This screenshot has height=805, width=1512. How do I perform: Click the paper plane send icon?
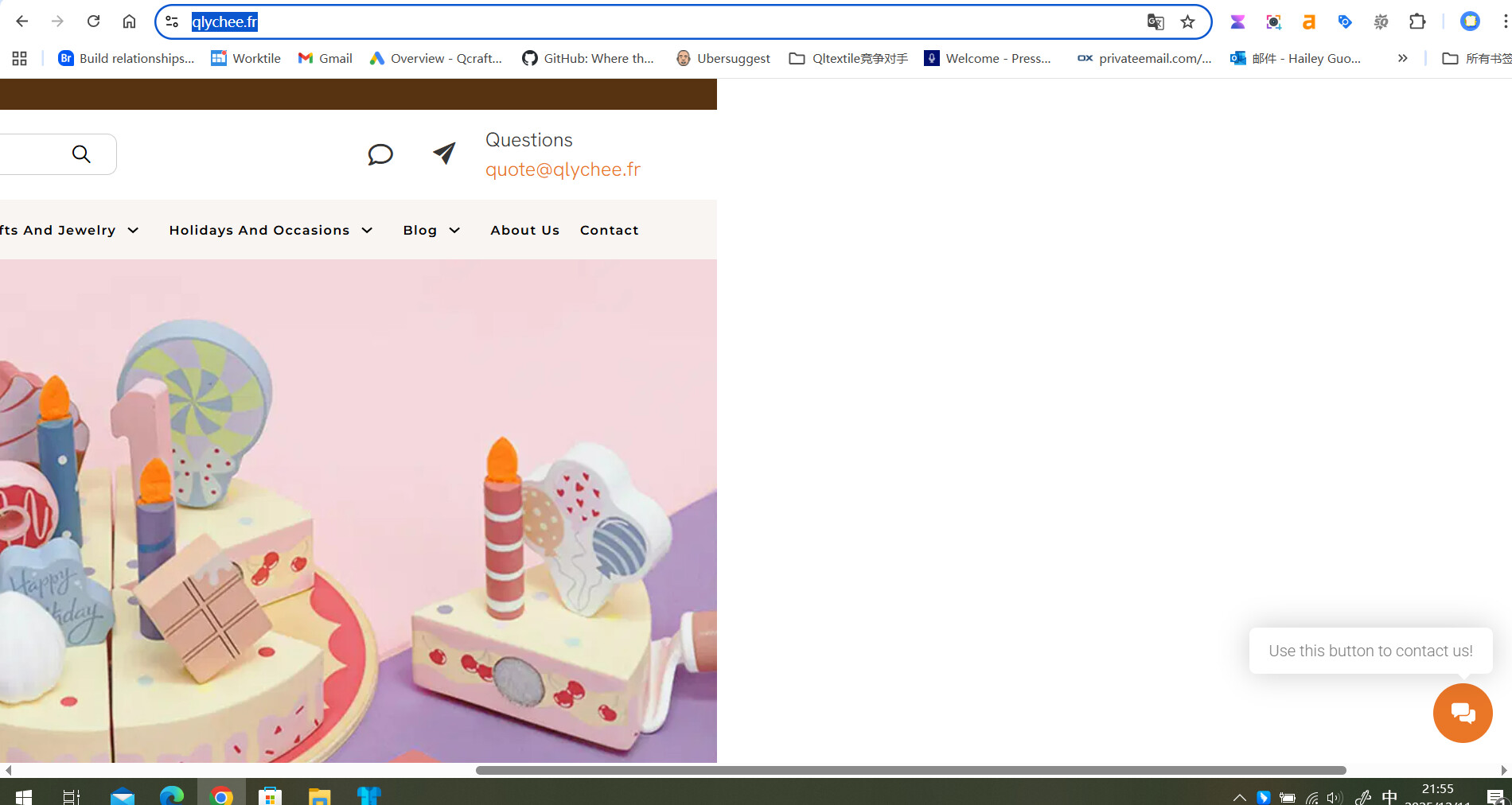[x=444, y=153]
